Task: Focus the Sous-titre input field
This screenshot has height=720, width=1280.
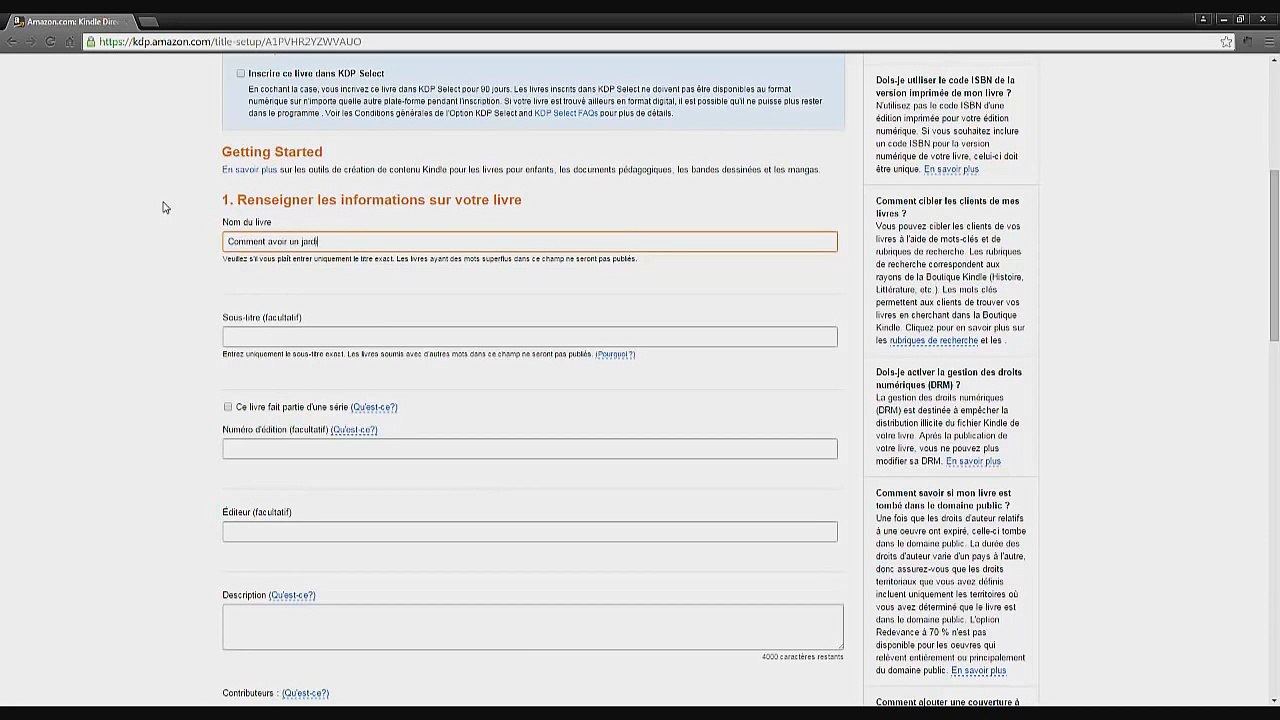Action: coord(530,337)
